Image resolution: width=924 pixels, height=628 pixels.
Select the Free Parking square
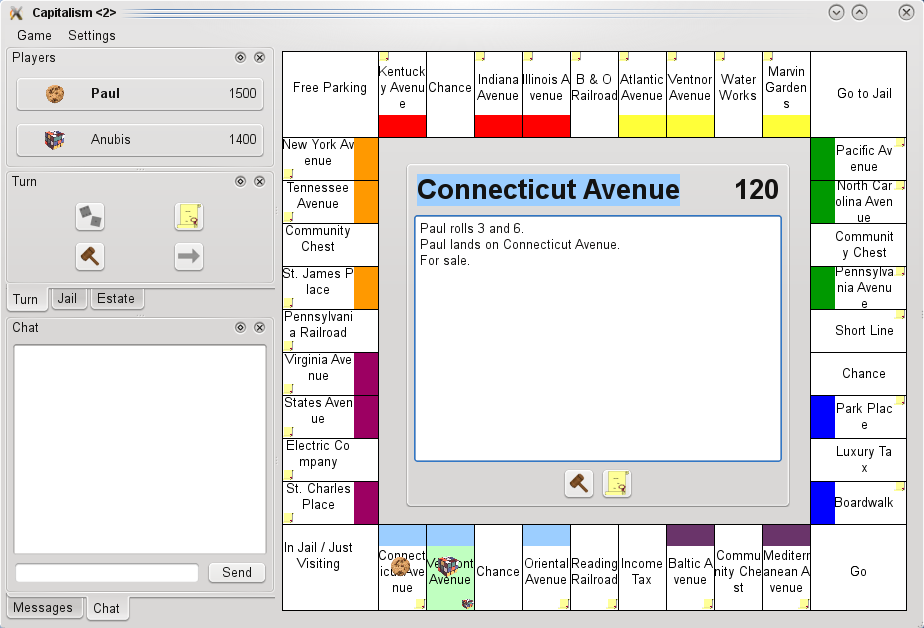pyautogui.click(x=330, y=94)
